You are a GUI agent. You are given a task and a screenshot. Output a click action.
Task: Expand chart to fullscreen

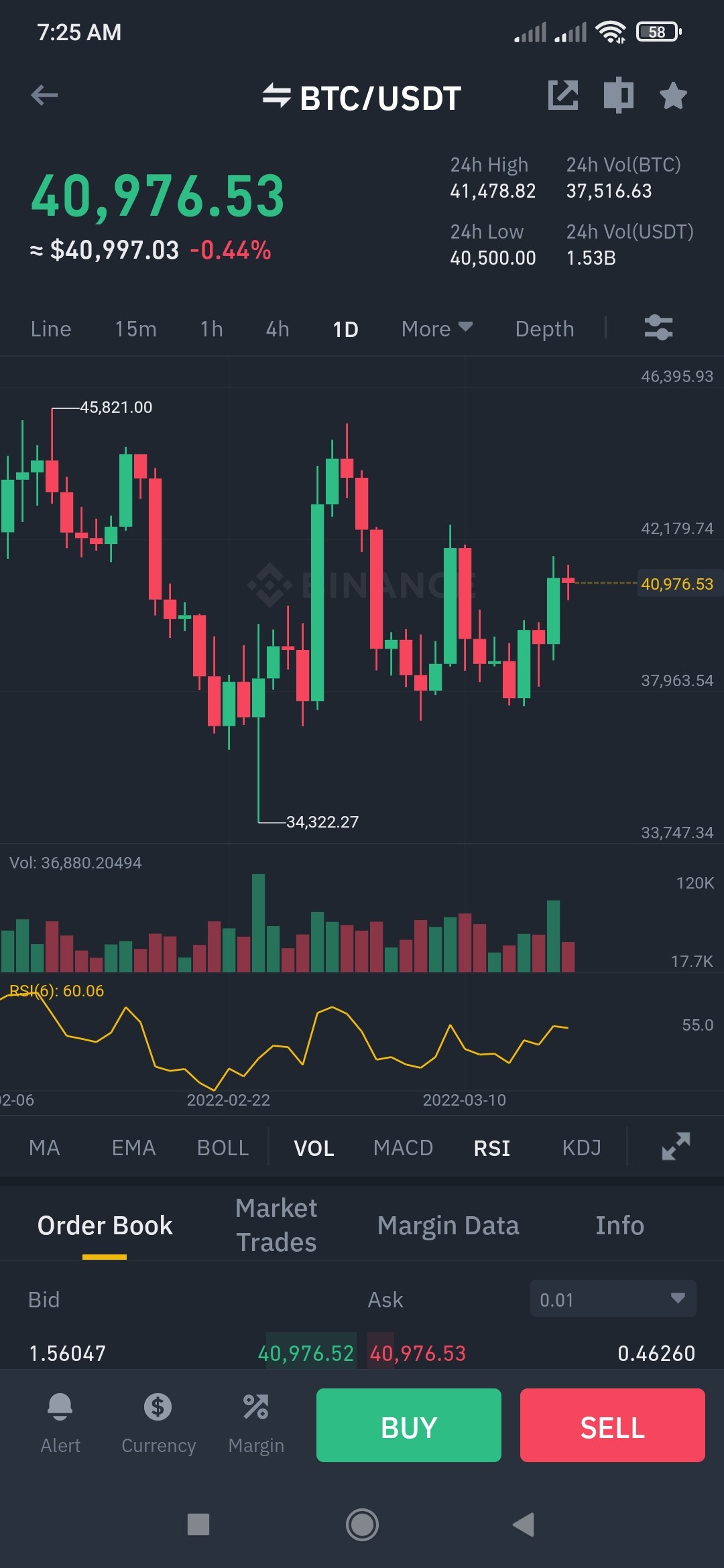pos(676,1147)
